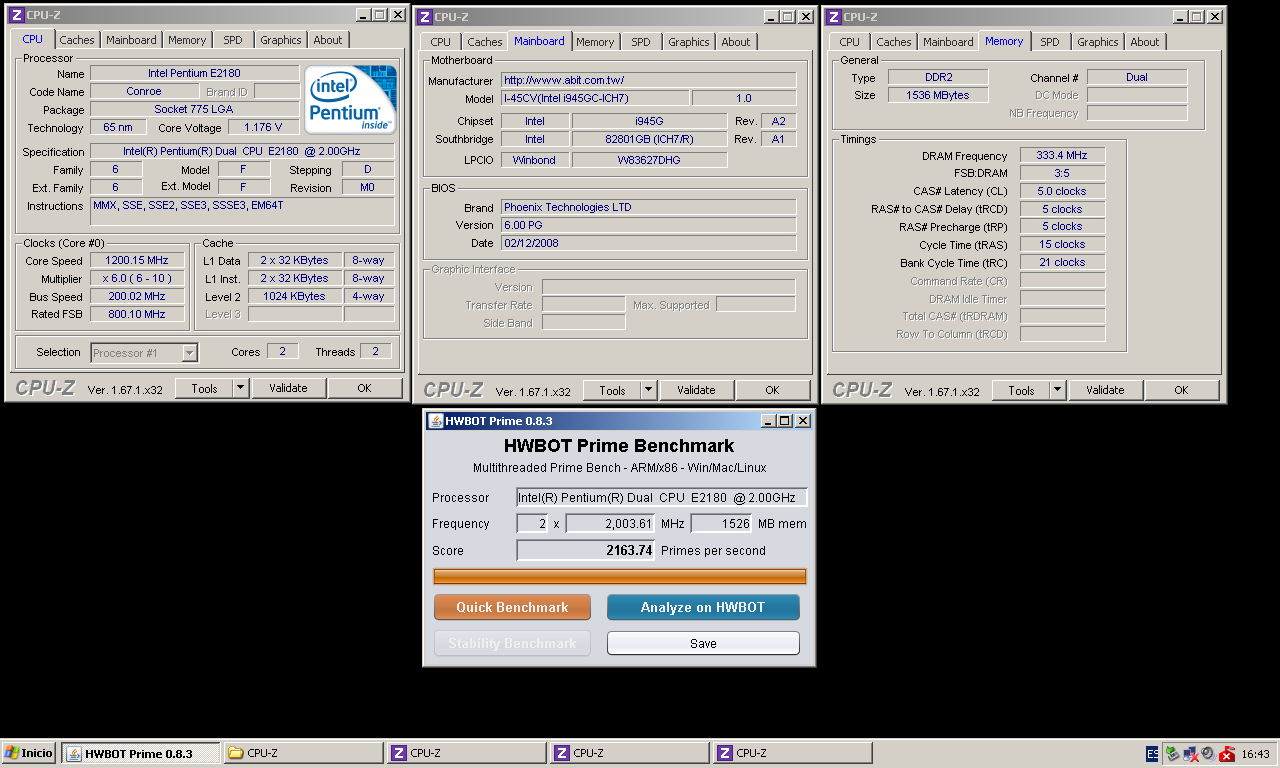Open the Tools dropdown arrow in the CPU window
This screenshot has height=768, width=1280.
click(x=240, y=388)
